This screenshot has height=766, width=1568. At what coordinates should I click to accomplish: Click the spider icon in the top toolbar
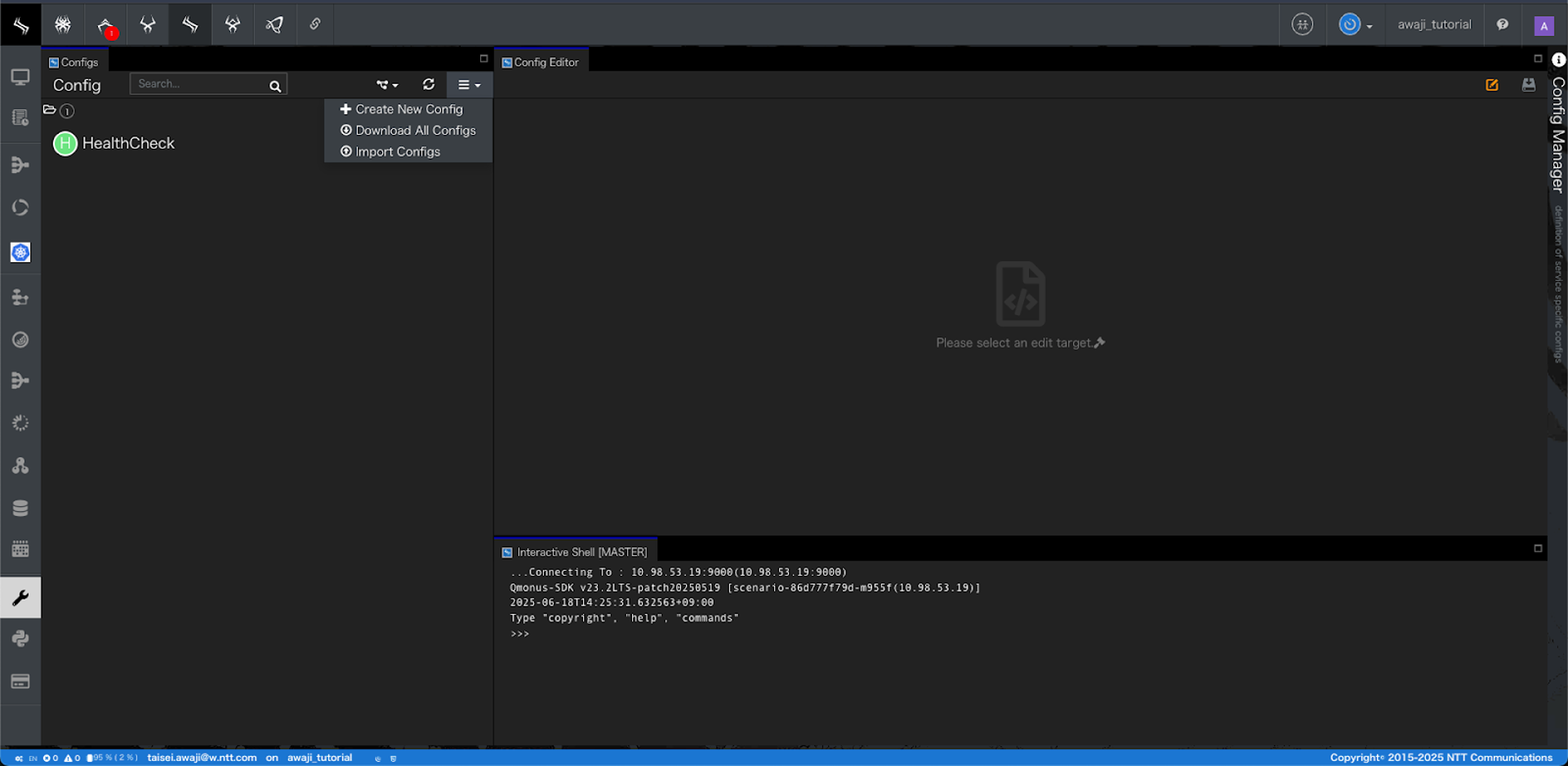(63, 24)
